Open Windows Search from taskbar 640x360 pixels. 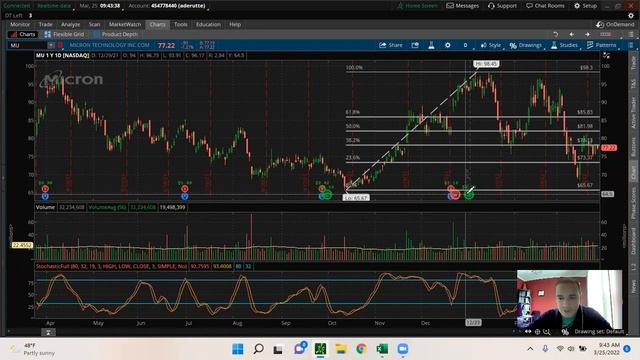[x=258, y=349]
